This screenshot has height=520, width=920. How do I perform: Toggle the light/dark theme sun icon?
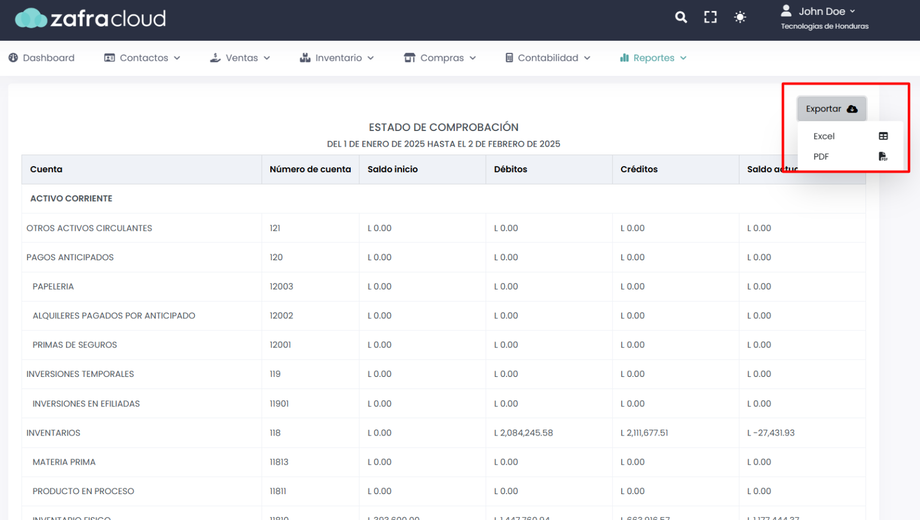pos(740,17)
